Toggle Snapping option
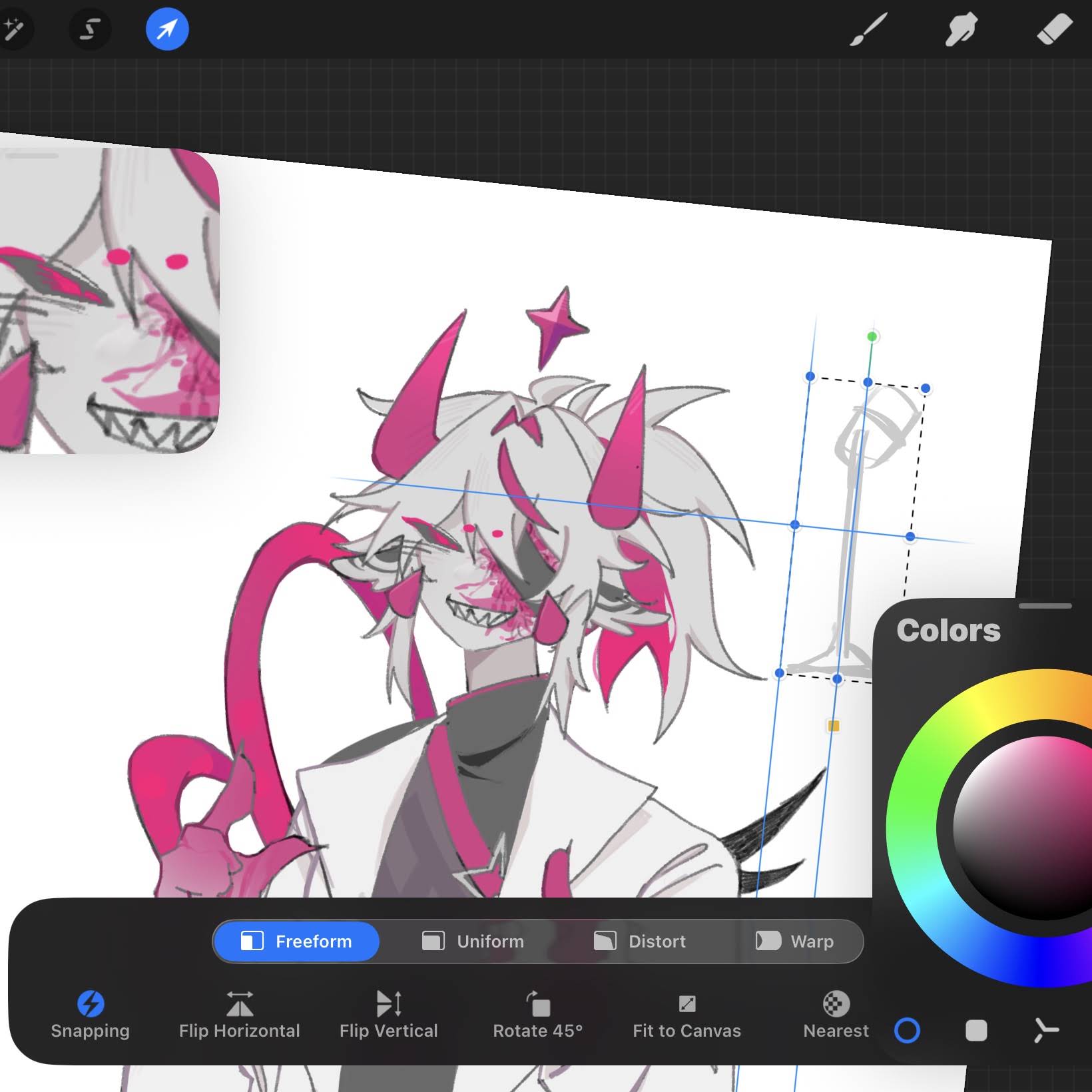This screenshot has width=1092, height=1092. click(90, 1015)
